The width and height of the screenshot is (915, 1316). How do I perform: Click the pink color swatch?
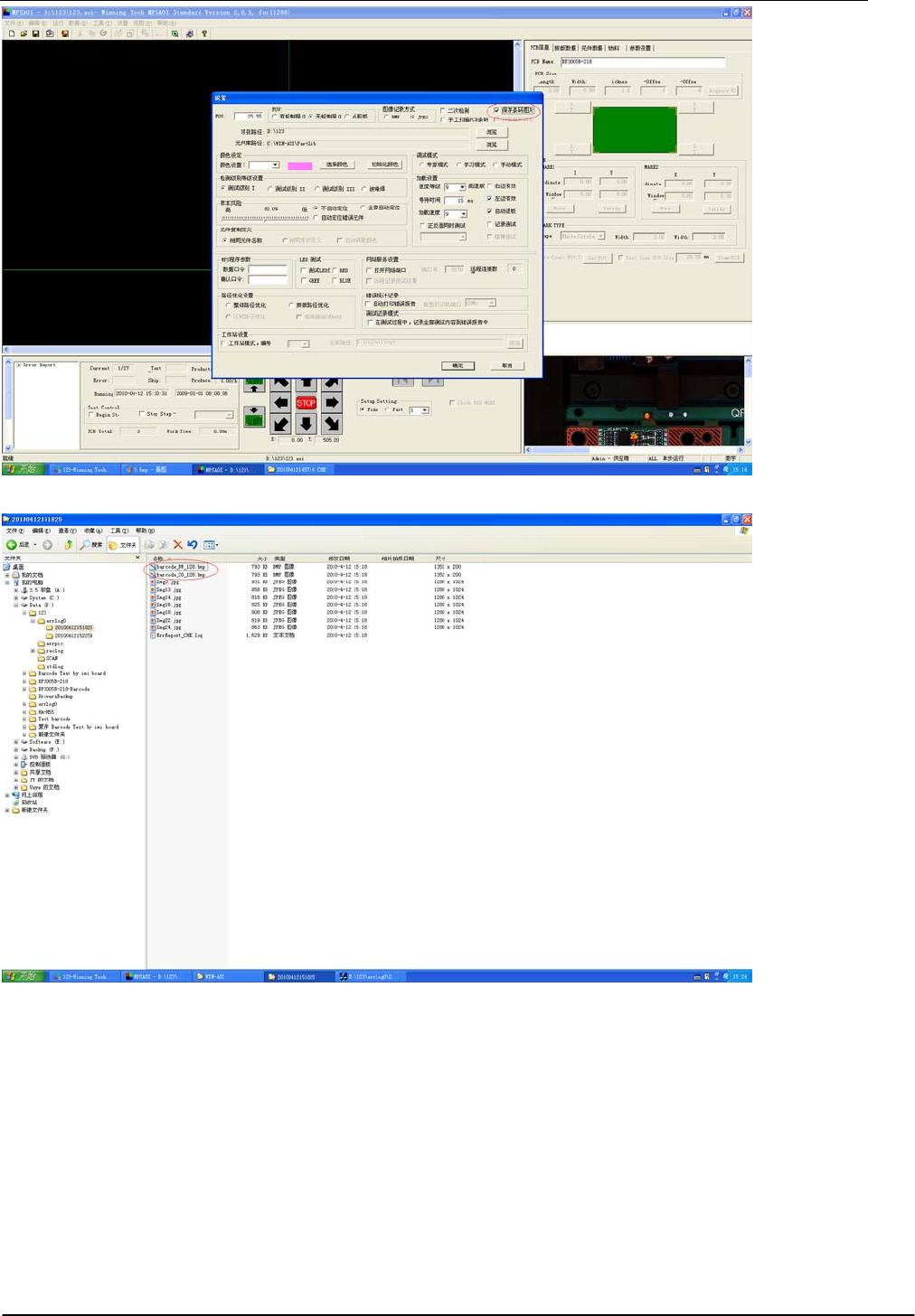pyautogui.click(x=299, y=165)
